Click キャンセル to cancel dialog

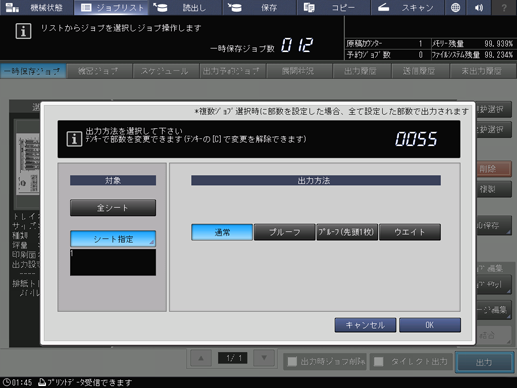pyautogui.click(x=365, y=325)
